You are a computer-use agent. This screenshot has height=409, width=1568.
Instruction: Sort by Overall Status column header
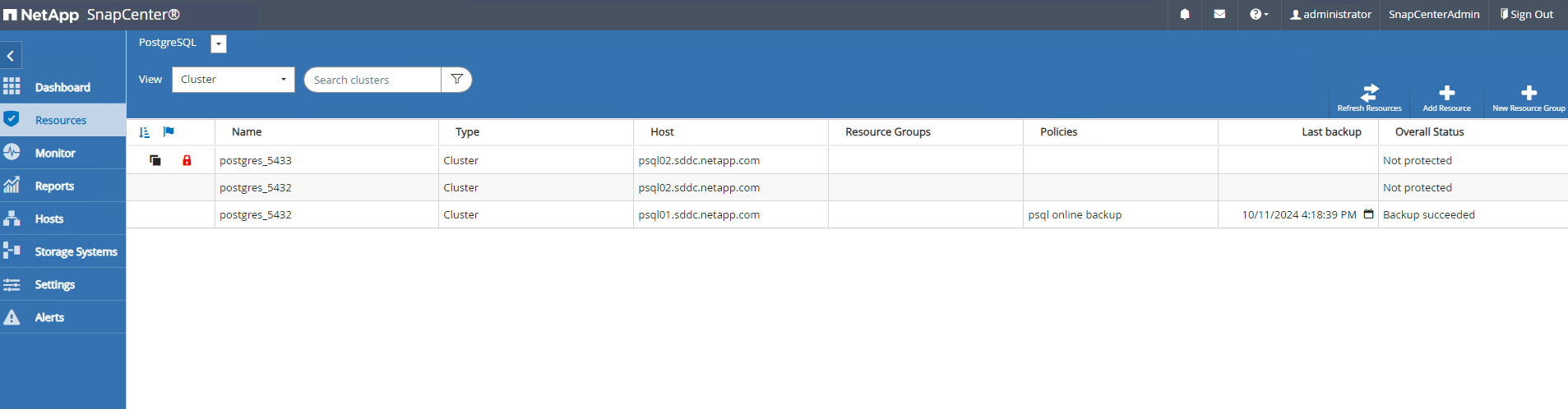(x=1429, y=131)
